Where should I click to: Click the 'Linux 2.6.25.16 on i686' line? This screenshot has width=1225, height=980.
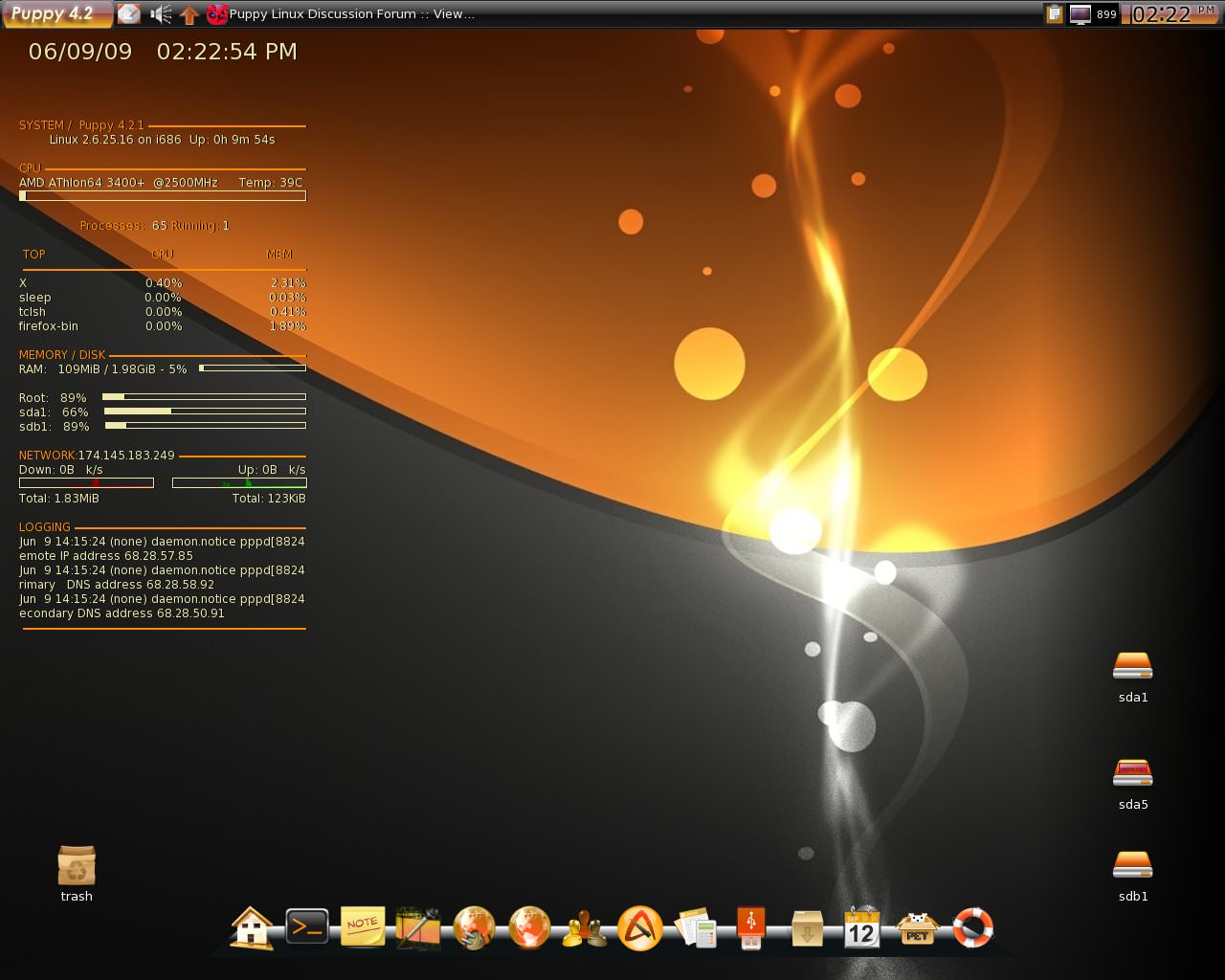116,140
